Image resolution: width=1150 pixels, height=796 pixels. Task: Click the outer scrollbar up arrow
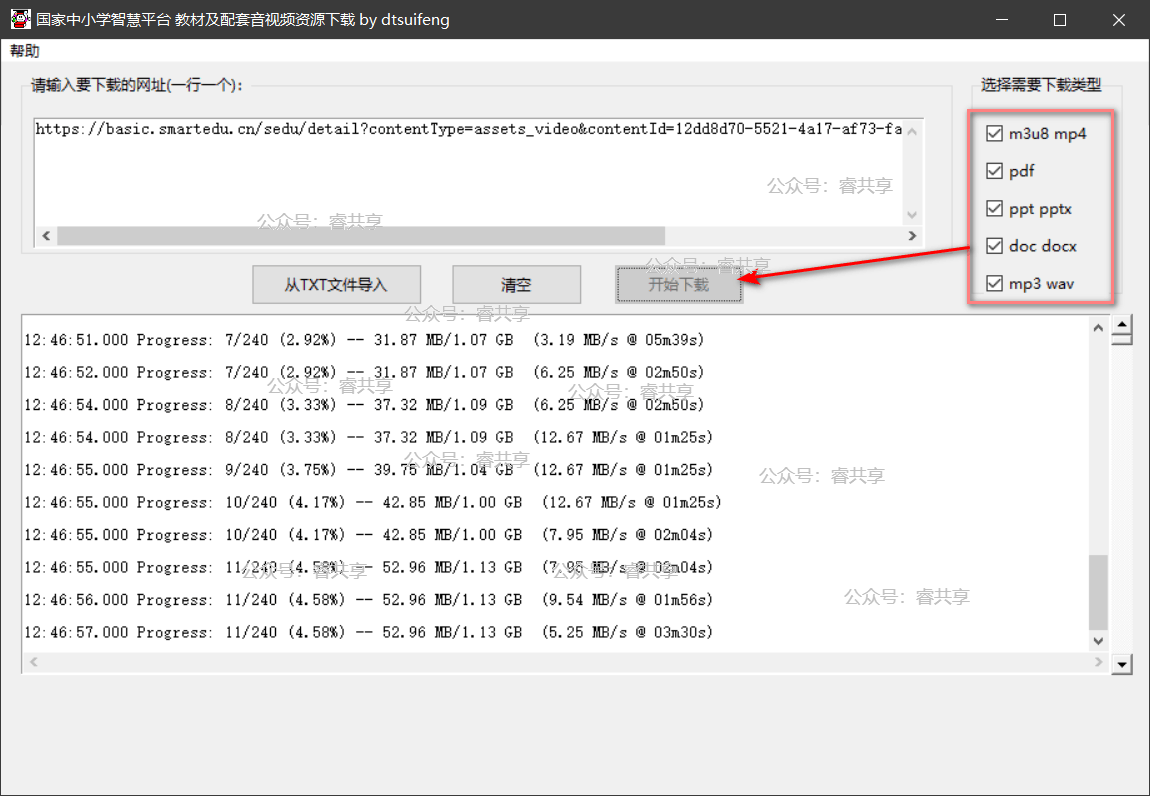point(1122,324)
